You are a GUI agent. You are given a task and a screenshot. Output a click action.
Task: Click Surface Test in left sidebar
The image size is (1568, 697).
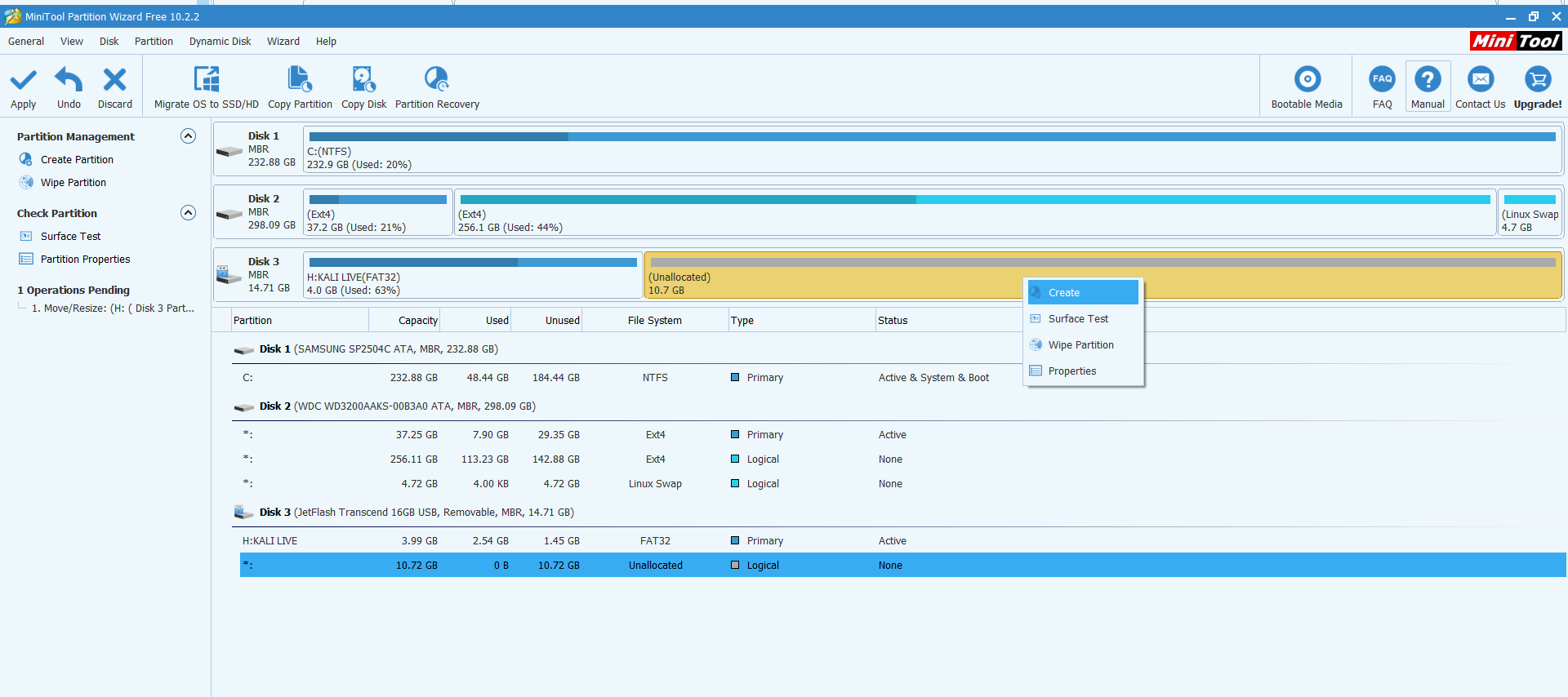click(70, 237)
